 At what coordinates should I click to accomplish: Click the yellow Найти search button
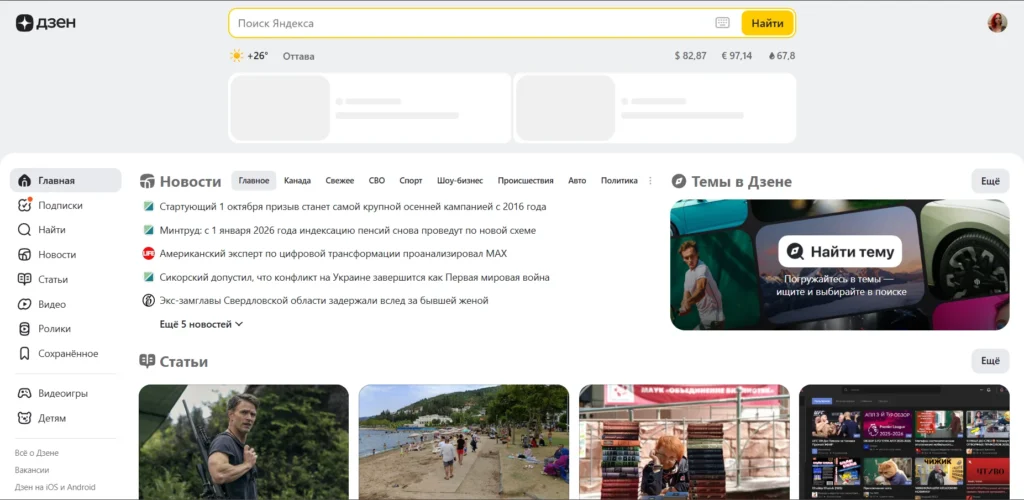[x=767, y=23]
